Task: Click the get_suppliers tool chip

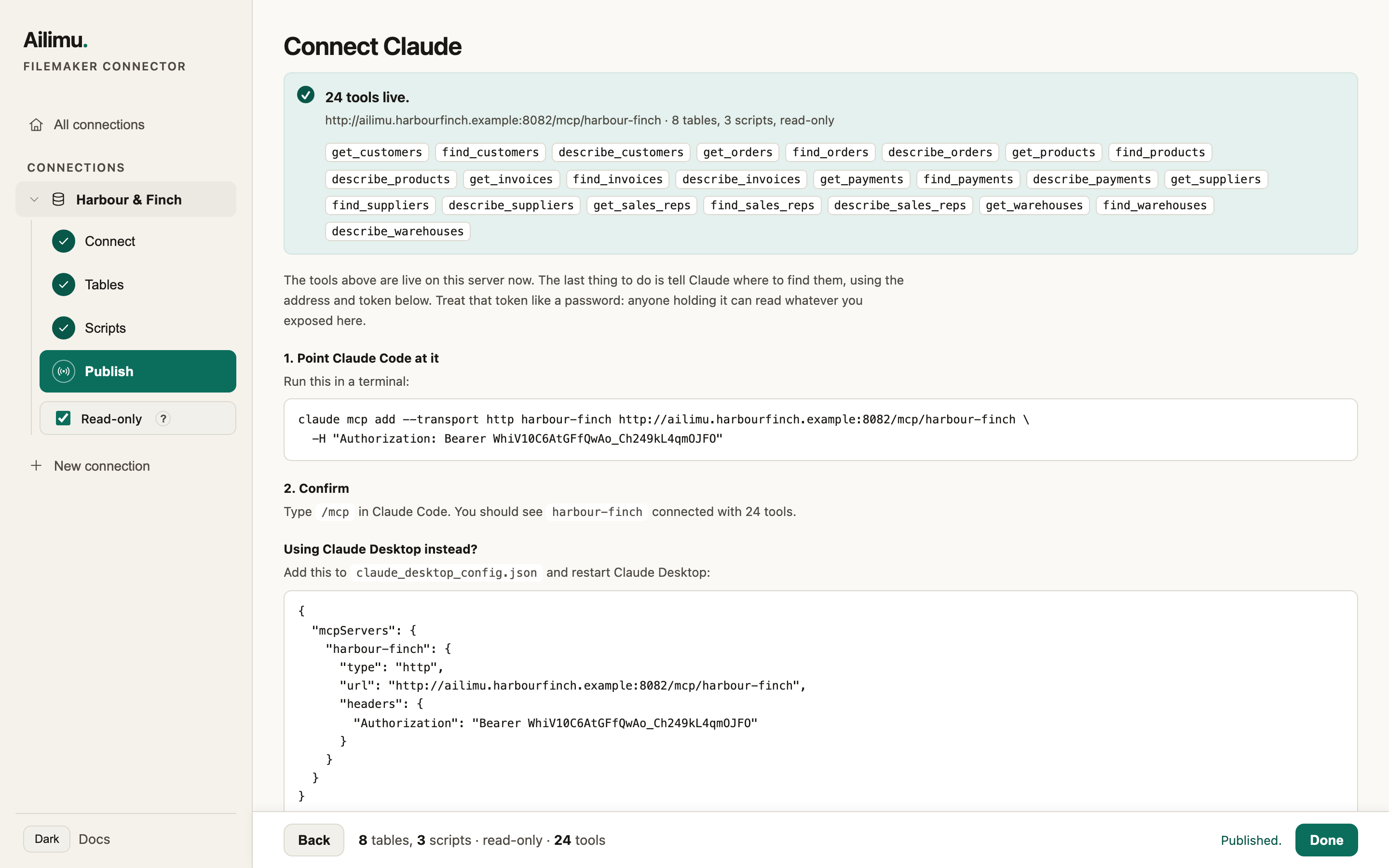Action: [1216, 179]
